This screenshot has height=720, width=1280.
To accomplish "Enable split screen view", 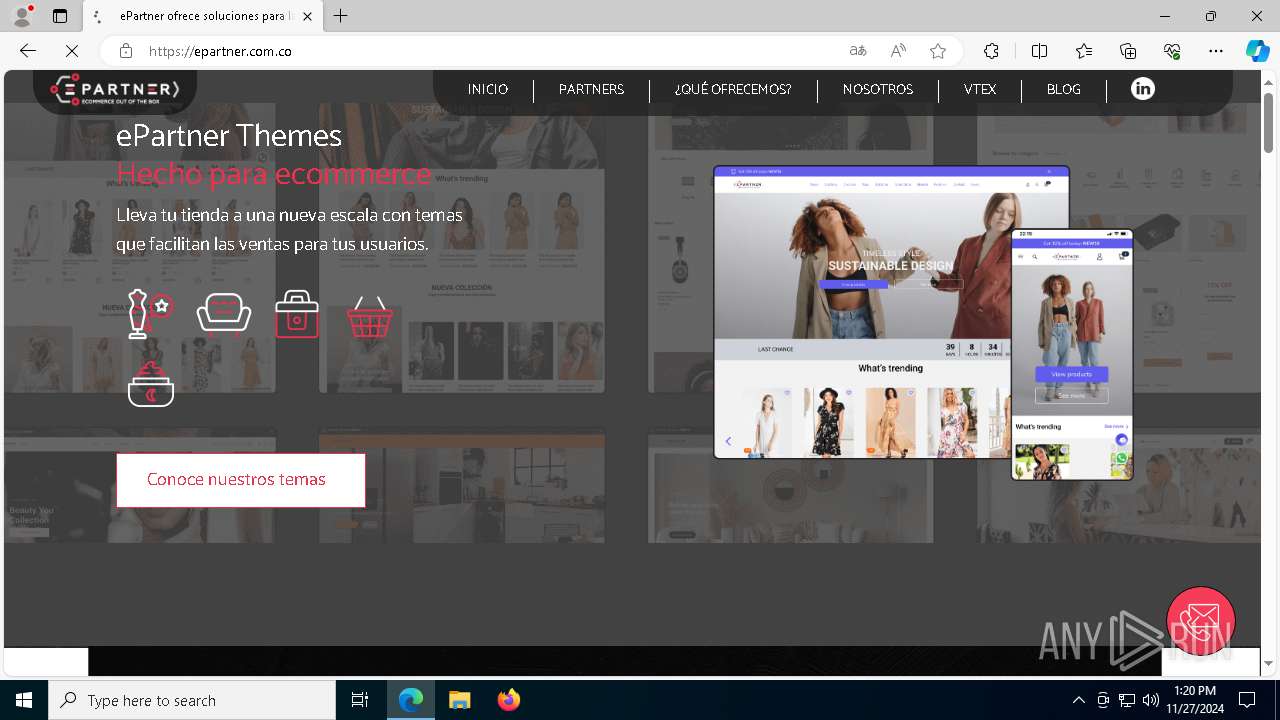I will 1039,51.
